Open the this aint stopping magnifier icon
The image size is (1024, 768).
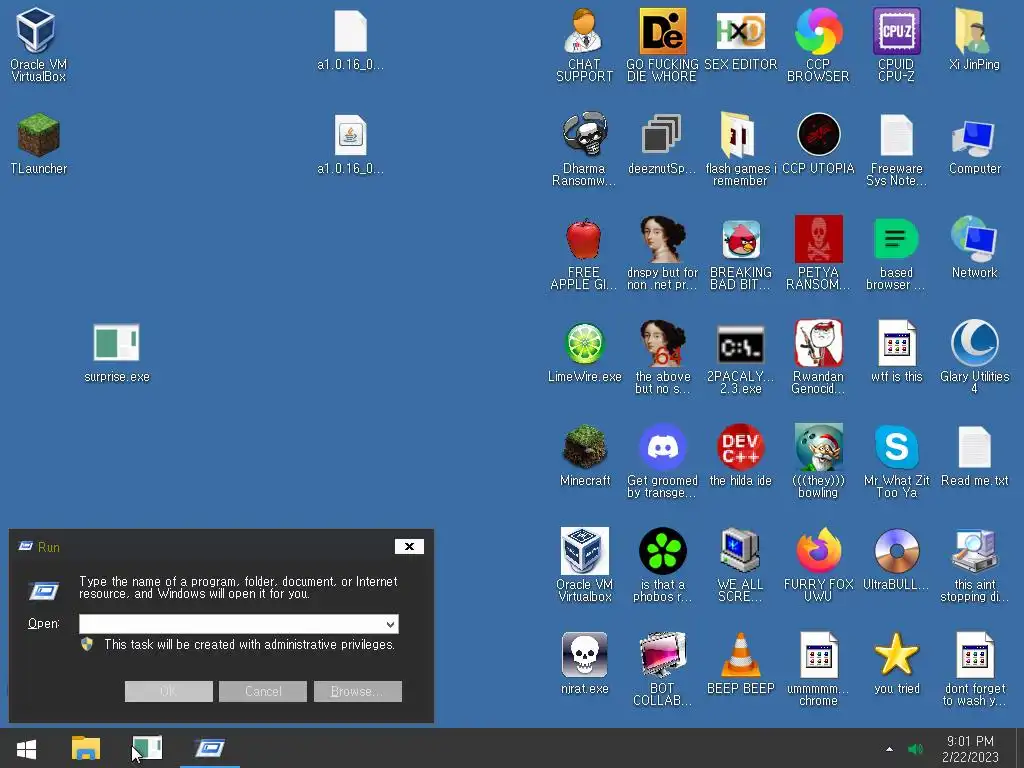974,551
